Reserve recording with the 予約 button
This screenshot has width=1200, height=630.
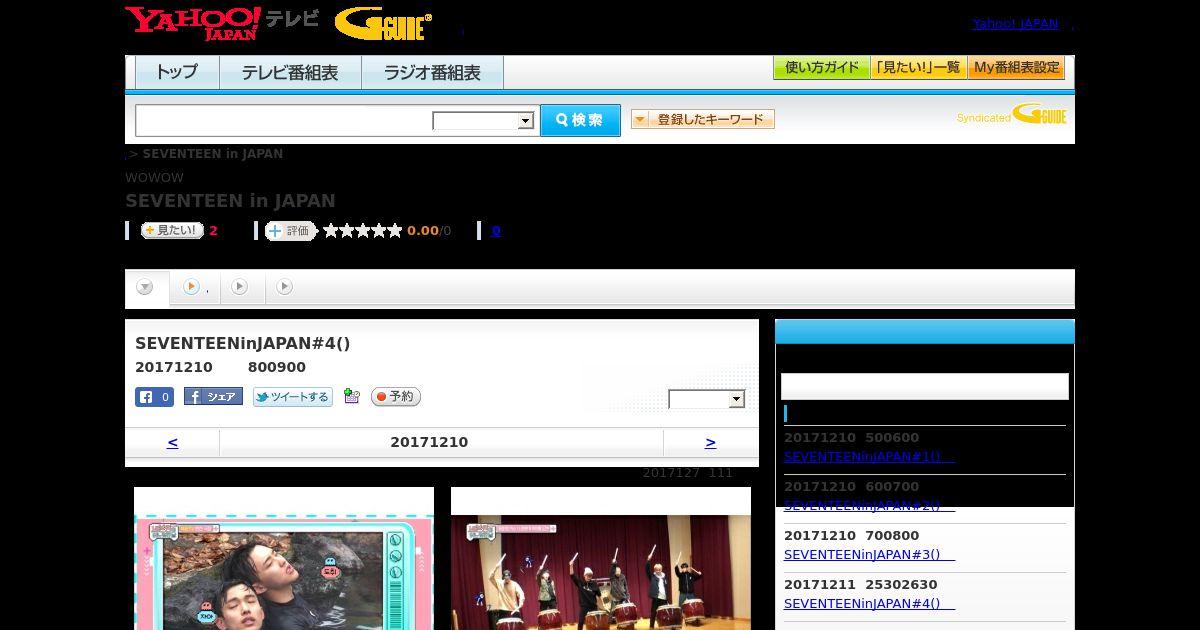click(396, 397)
